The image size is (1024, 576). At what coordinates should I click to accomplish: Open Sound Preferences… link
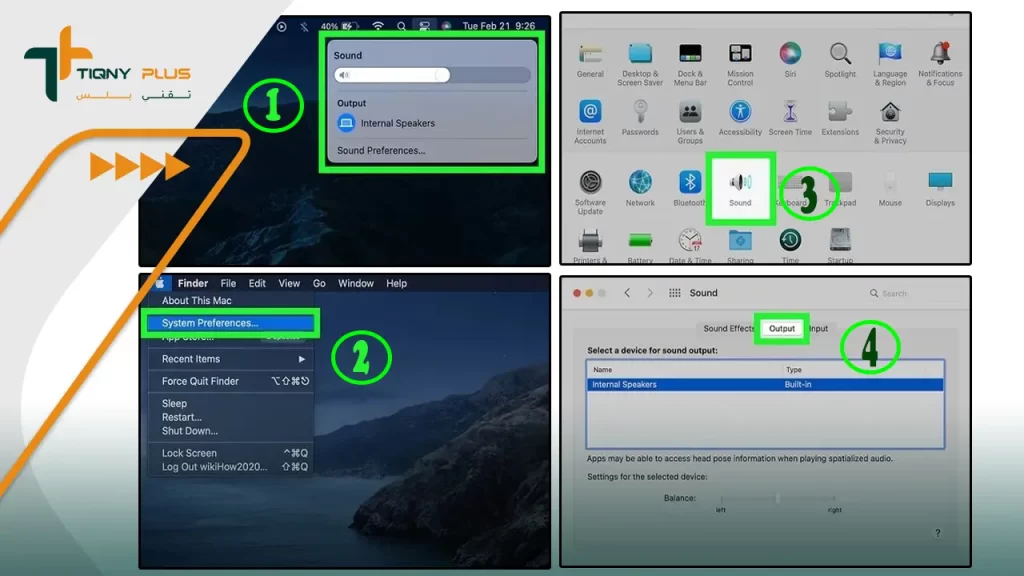point(381,150)
